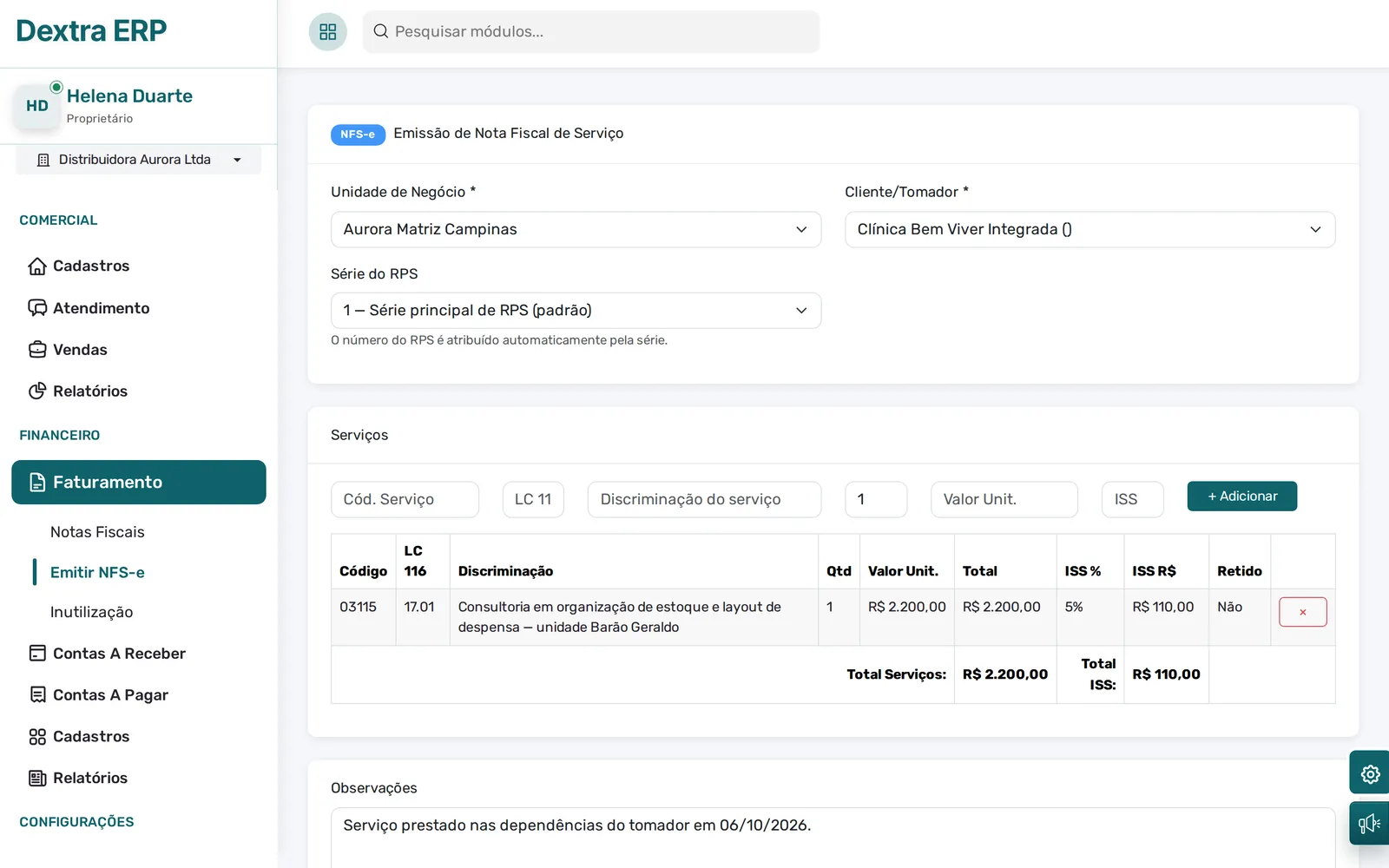Click the Total ISS R$ 110,00 value
The height and width of the screenshot is (868, 1389).
click(1166, 674)
